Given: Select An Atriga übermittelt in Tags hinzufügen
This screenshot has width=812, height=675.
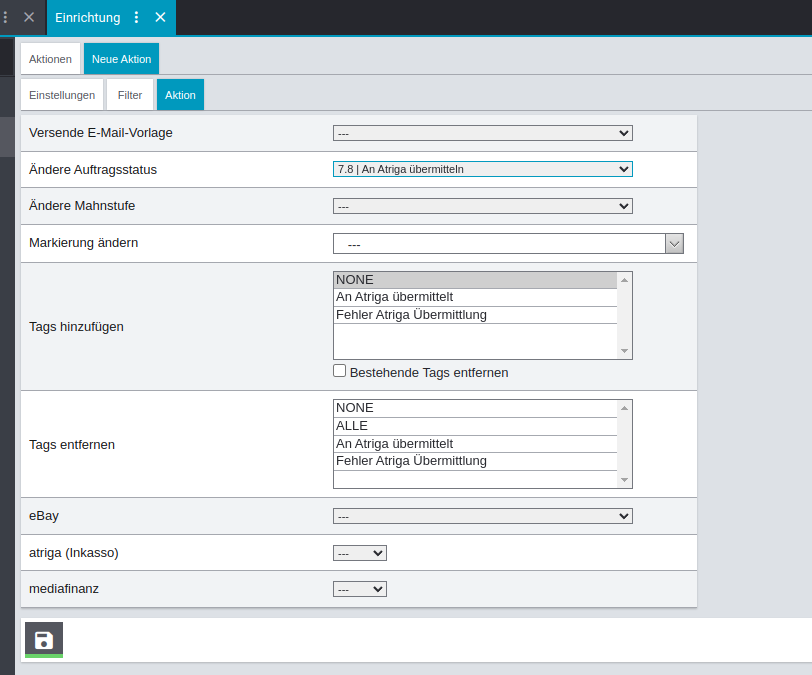Looking at the screenshot, I should coord(475,297).
